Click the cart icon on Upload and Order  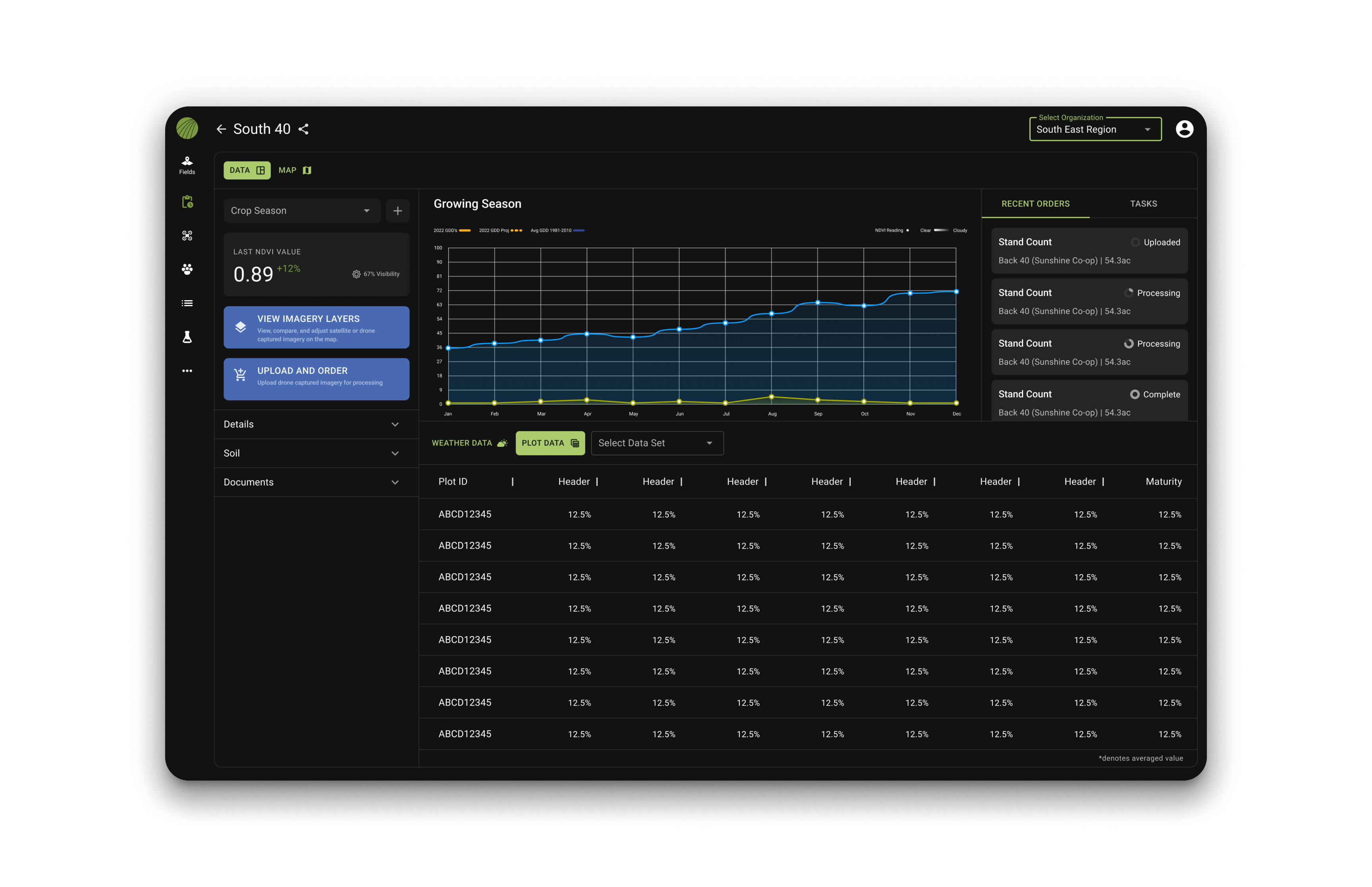(x=241, y=376)
